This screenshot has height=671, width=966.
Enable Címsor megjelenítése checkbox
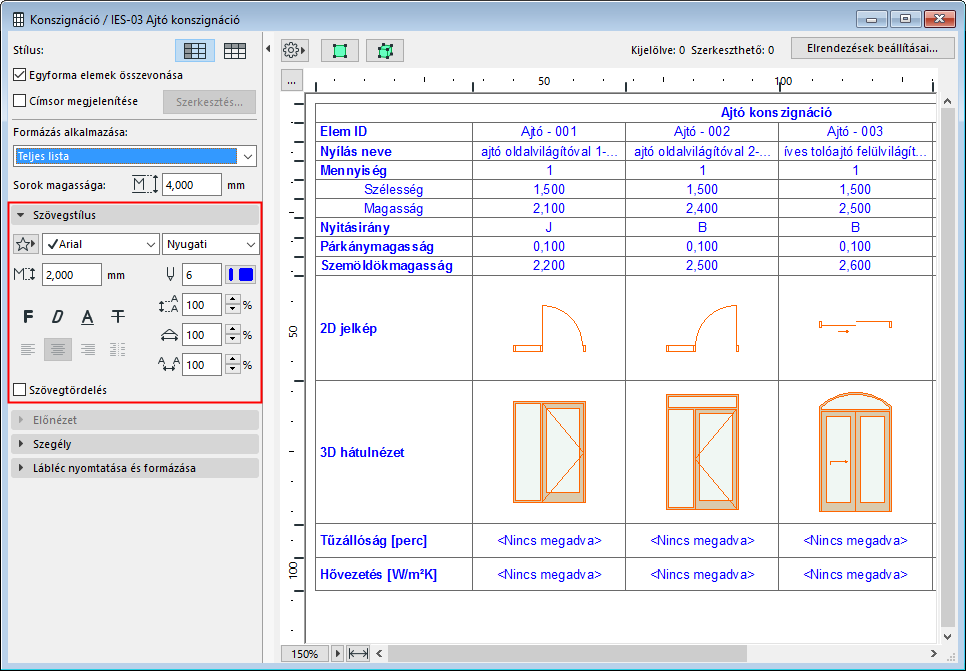[x=20, y=101]
